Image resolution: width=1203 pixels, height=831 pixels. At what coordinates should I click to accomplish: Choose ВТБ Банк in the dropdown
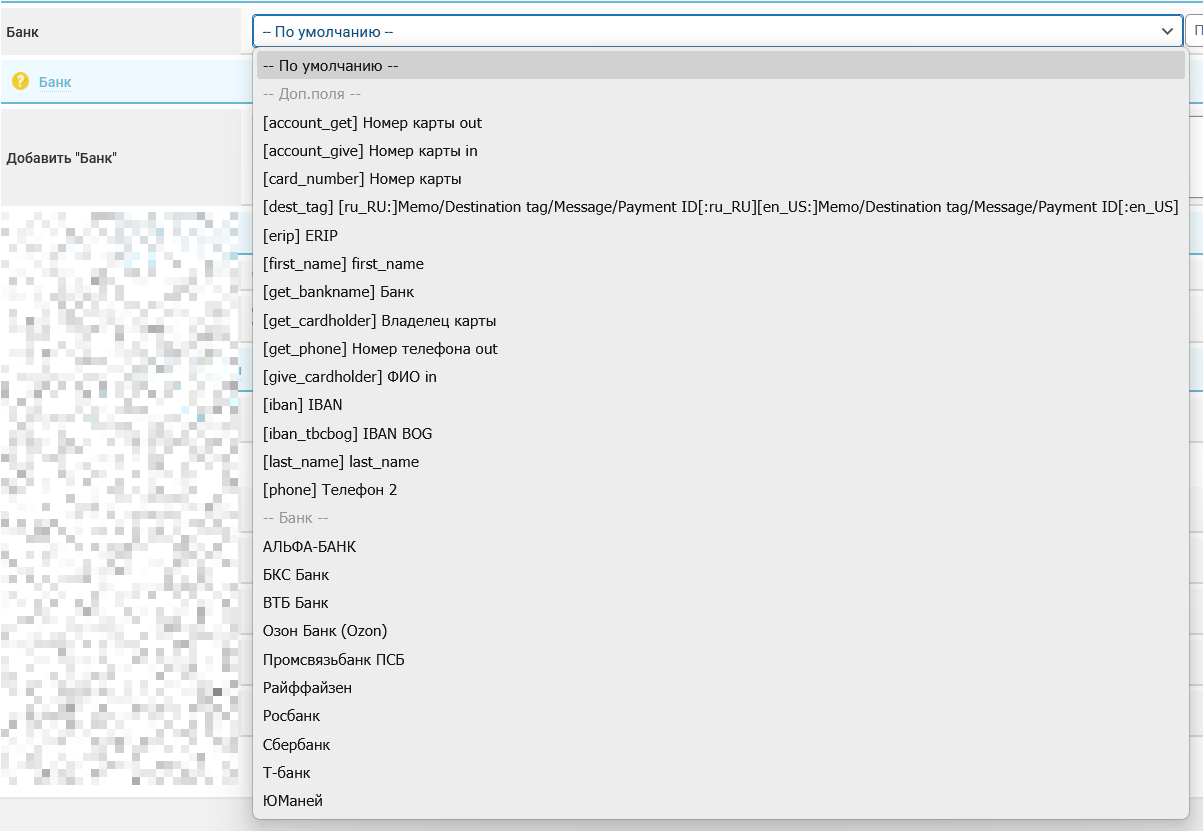(295, 603)
